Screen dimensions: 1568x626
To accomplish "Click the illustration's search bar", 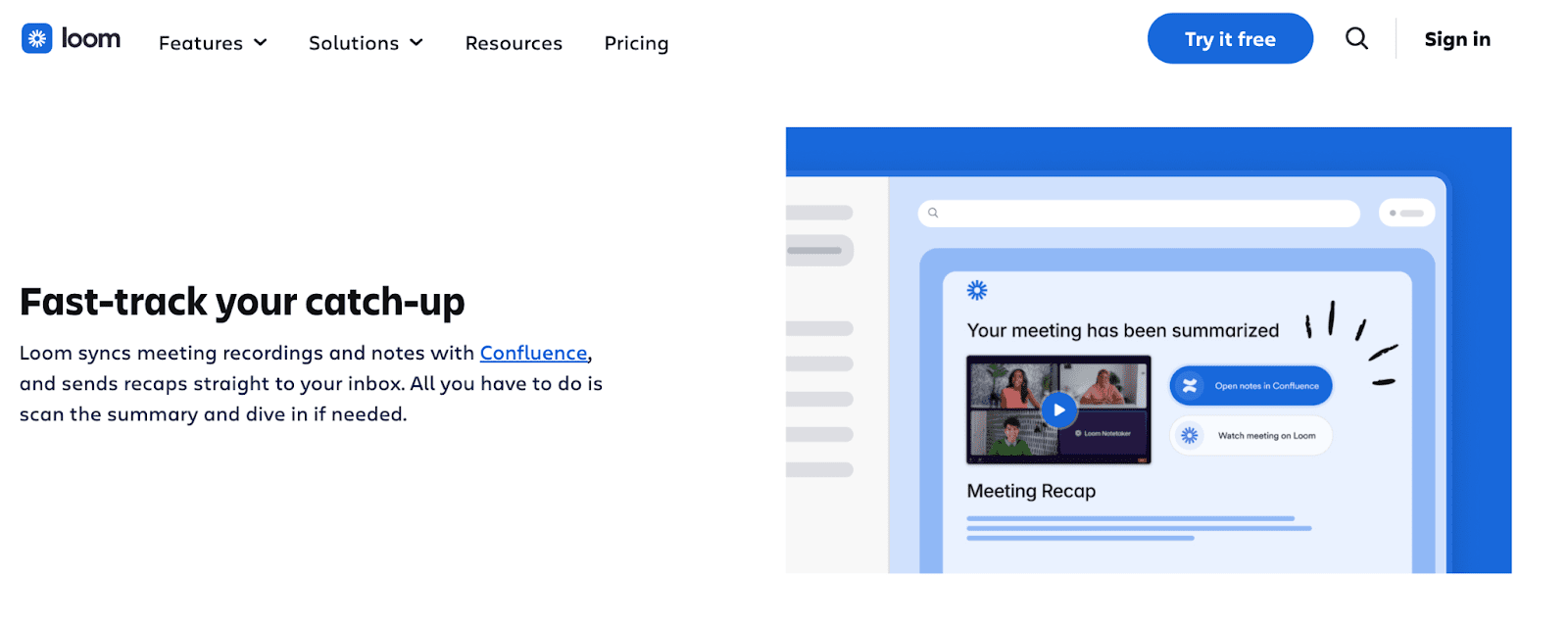I will [x=1139, y=213].
